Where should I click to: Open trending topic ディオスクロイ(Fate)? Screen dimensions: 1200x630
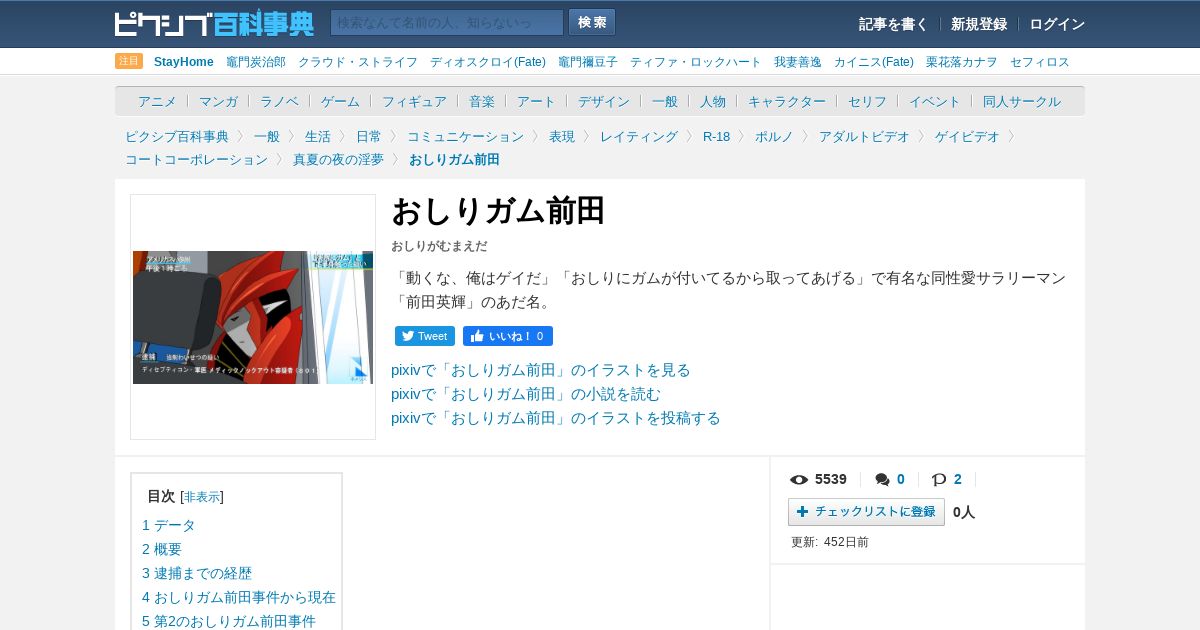click(x=488, y=62)
